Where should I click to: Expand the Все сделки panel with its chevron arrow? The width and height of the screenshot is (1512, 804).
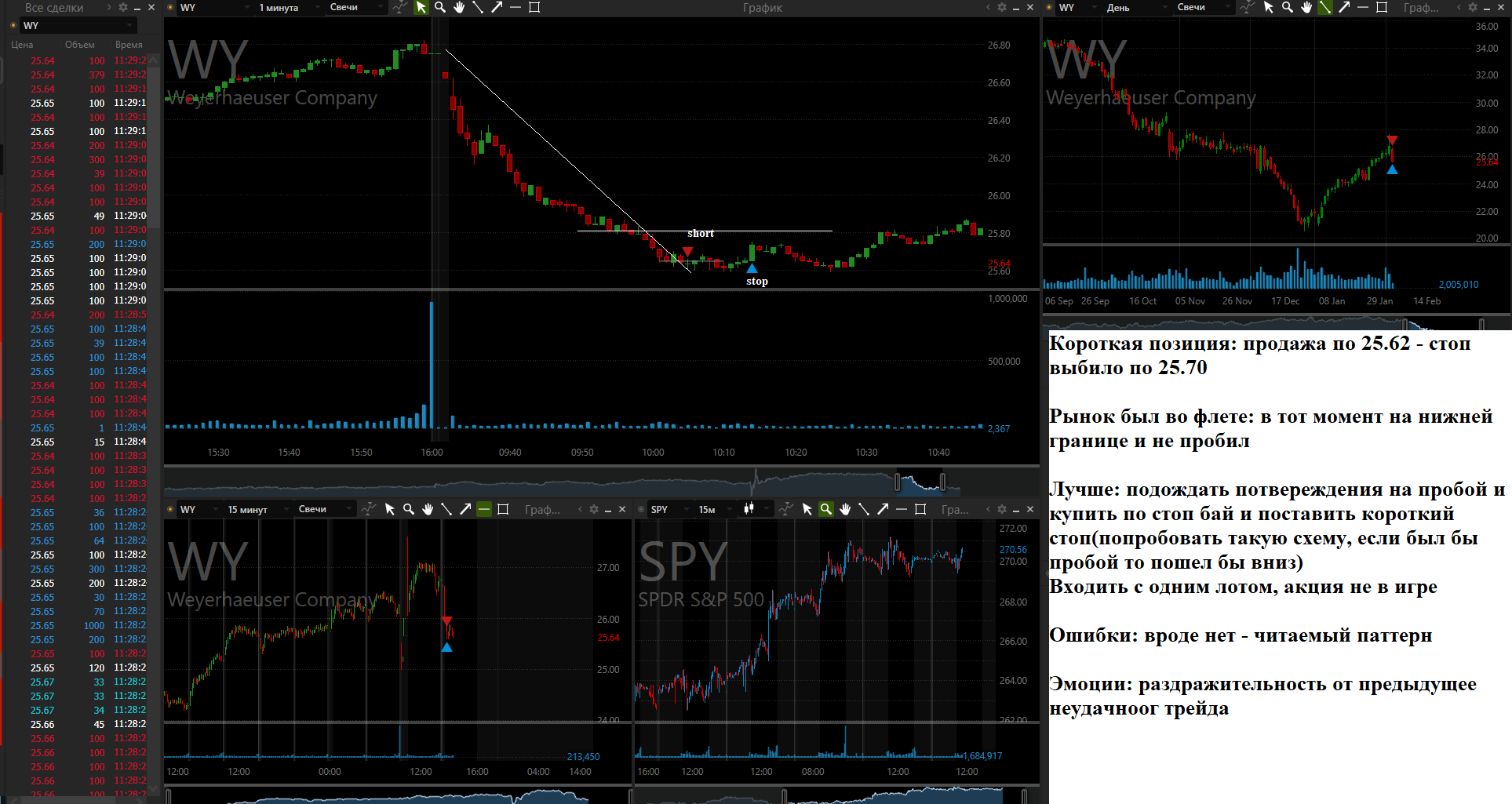pos(109,7)
